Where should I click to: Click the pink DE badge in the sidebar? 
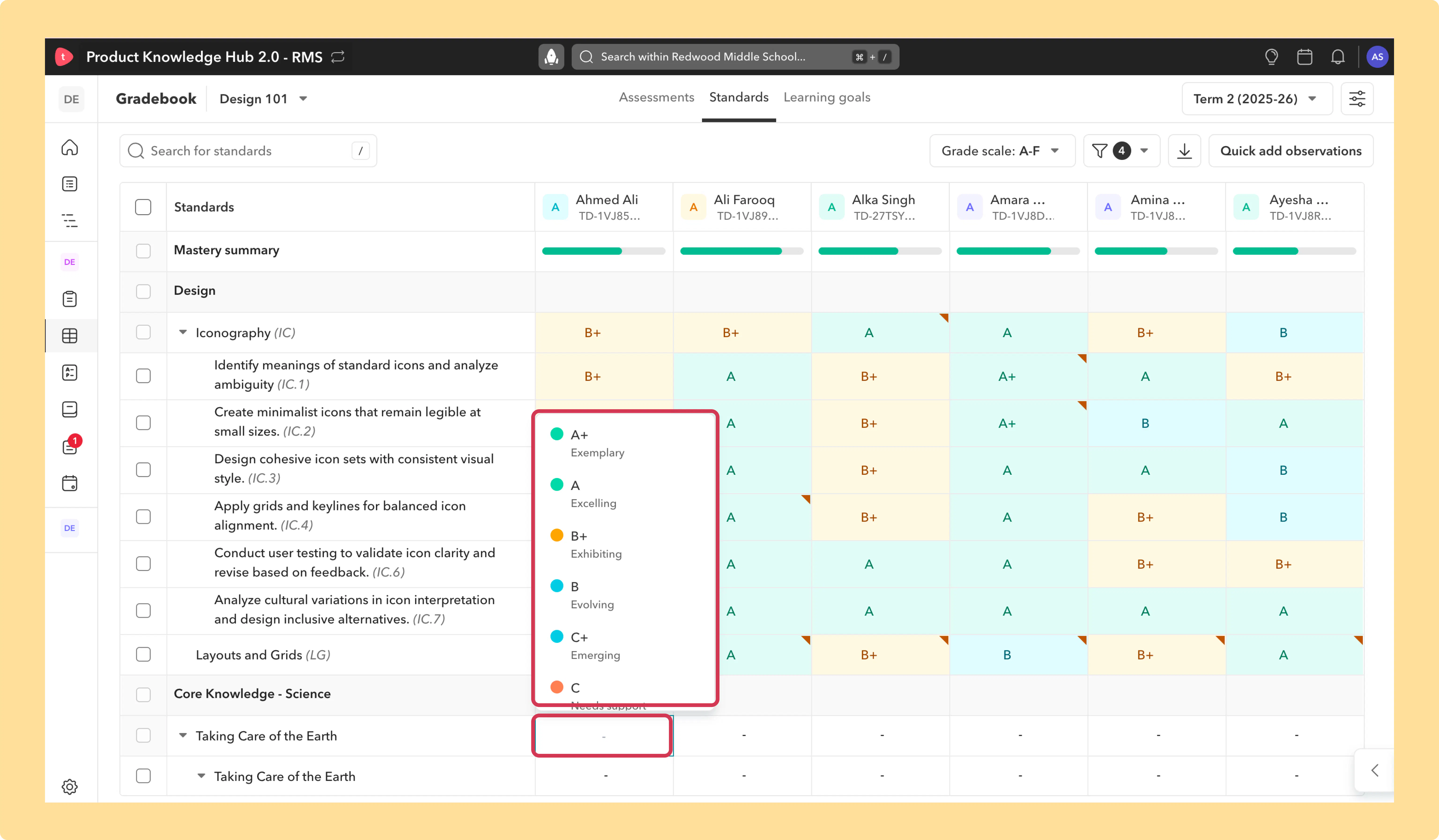coord(70,262)
